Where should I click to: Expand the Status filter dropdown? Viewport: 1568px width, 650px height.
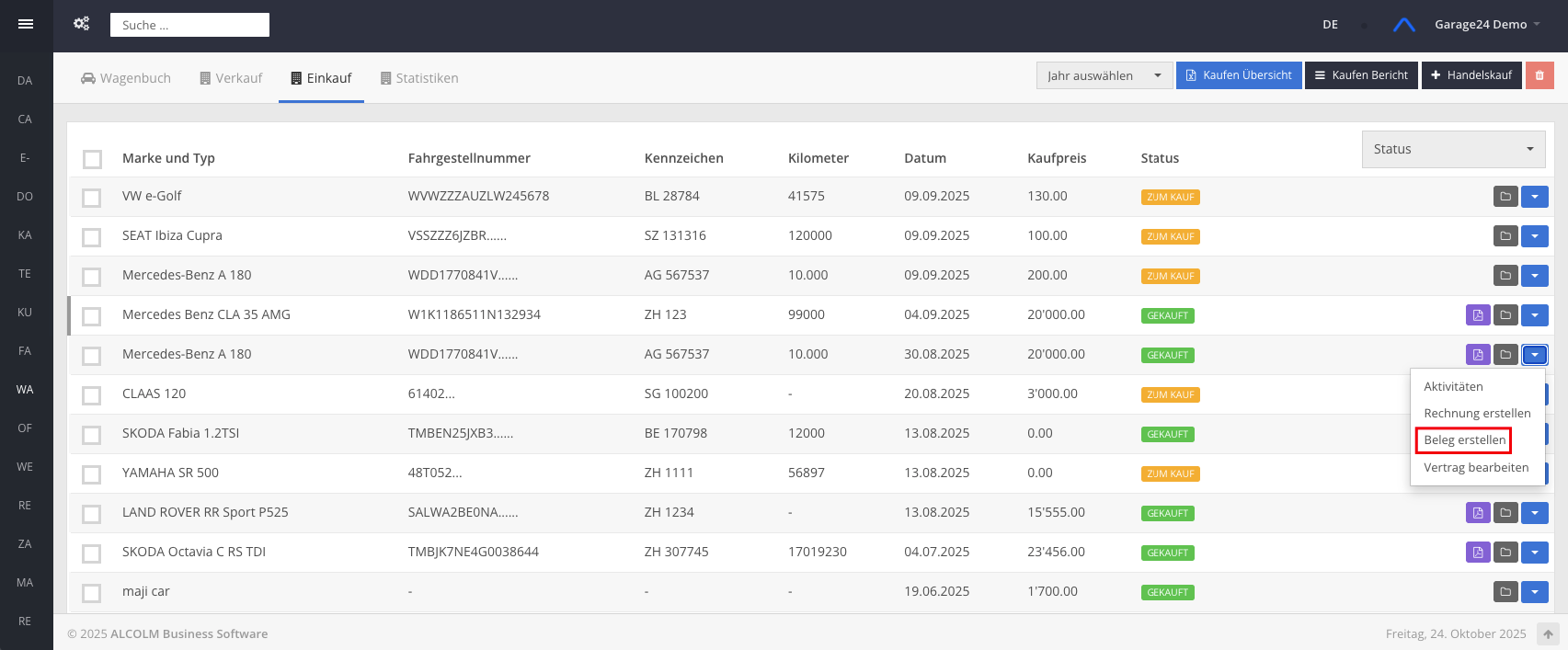coord(1453,149)
